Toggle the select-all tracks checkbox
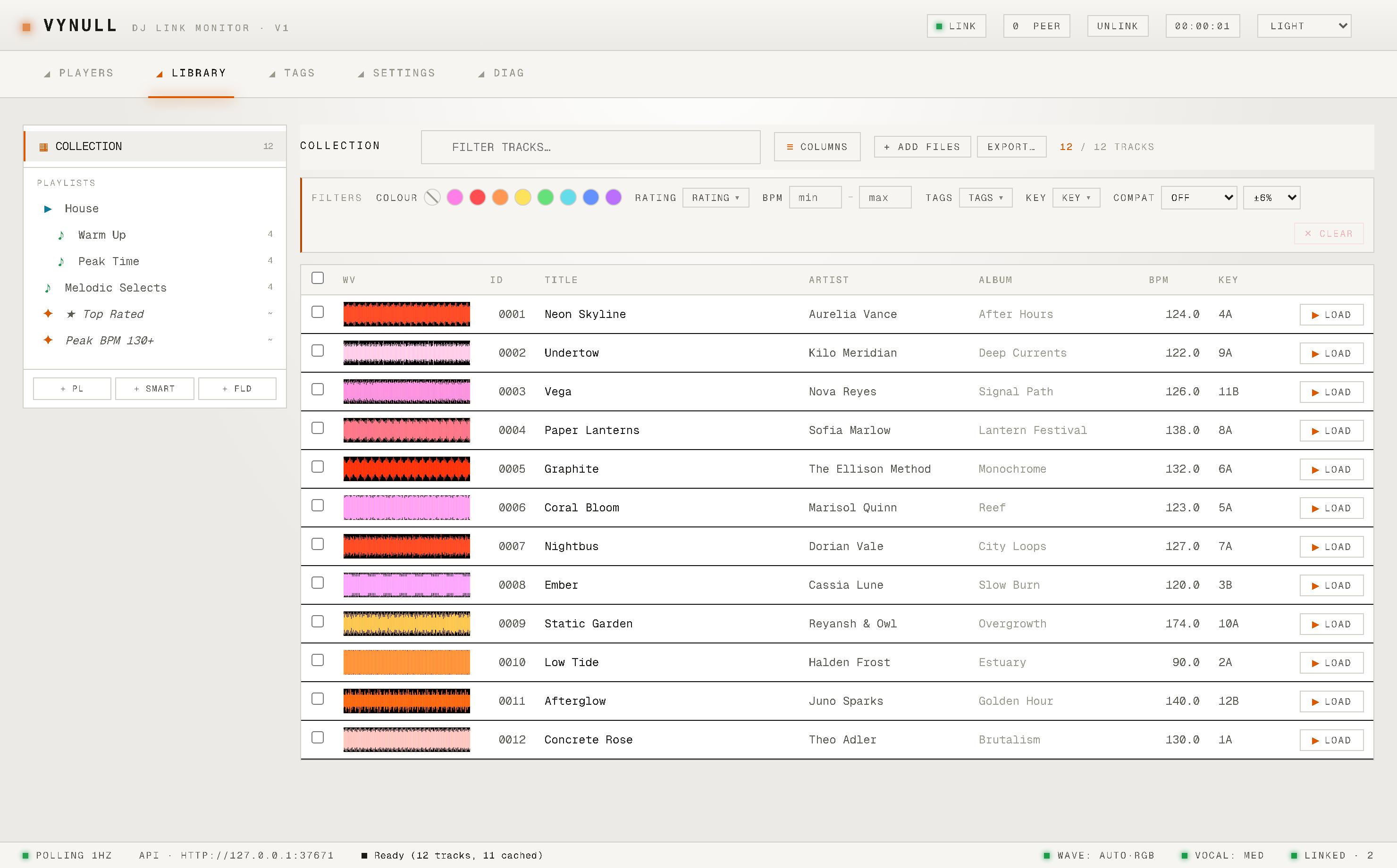Image resolution: width=1397 pixels, height=868 pixels. coord(318,278)
